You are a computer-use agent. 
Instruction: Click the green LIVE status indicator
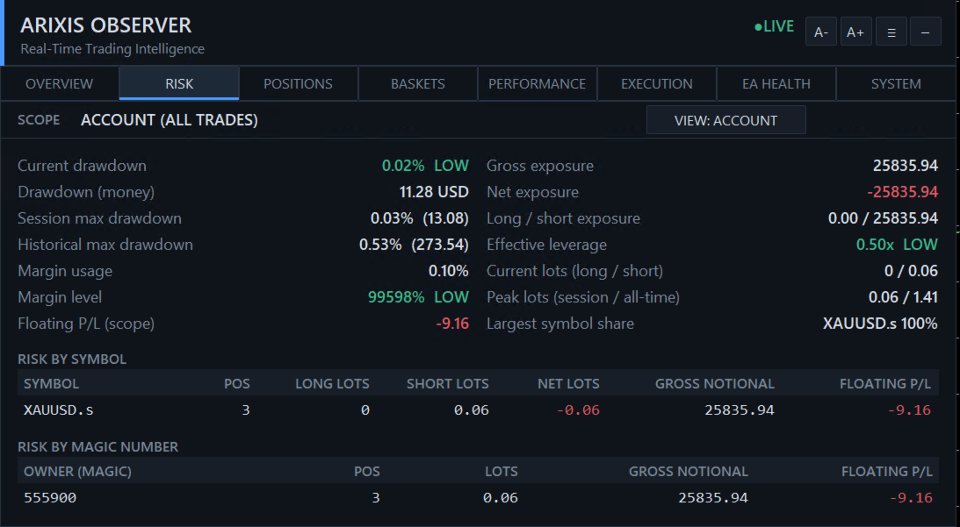click(x=774, y=27)
